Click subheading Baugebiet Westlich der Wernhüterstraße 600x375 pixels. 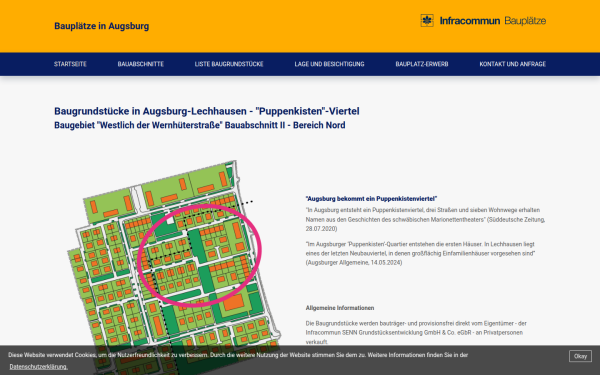200,125
